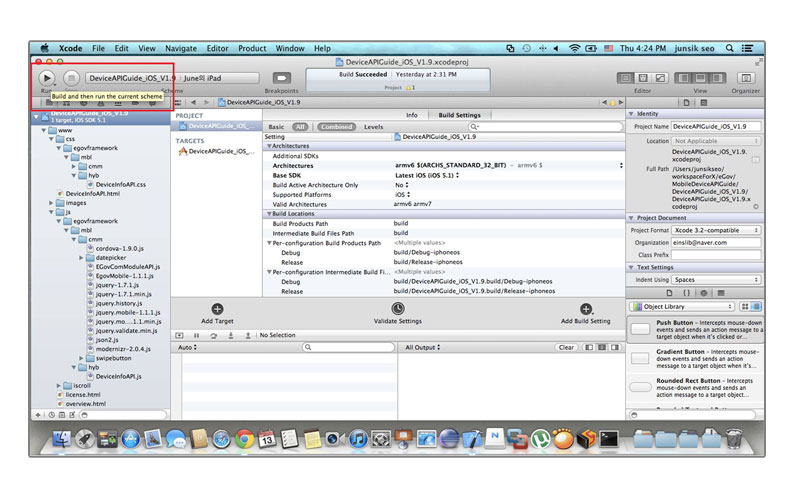The image size is (800, 500).
Task: Switch to the Combined view toggle
Action: (x=336, y=127)
